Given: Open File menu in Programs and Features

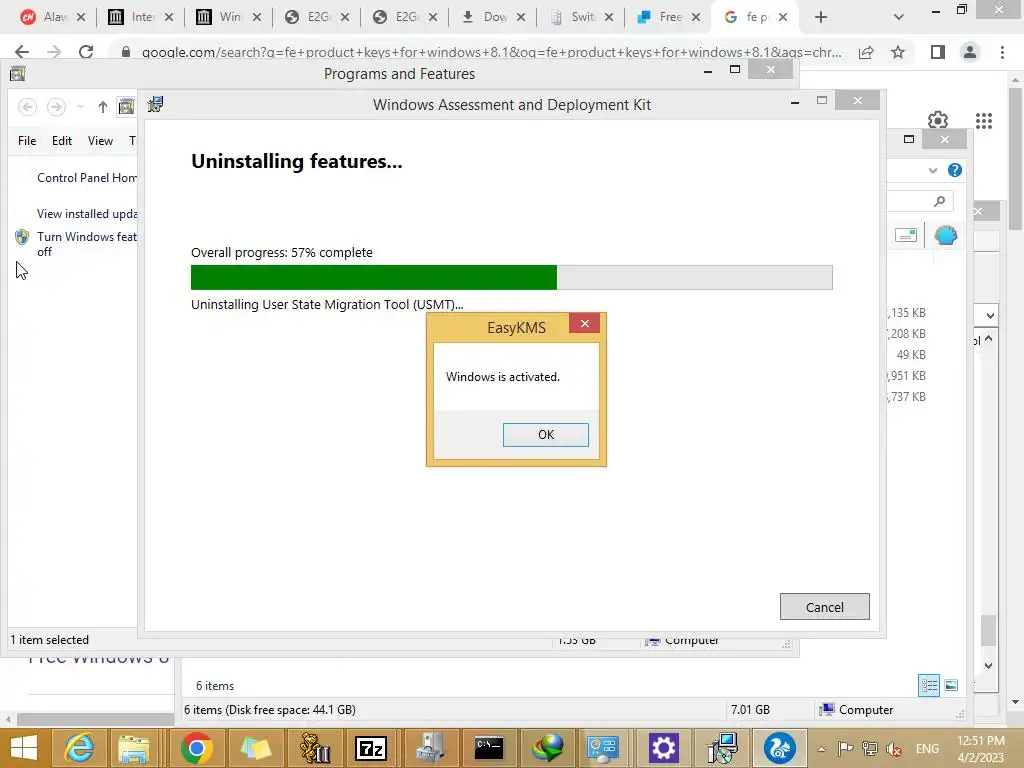Looking at the screenshot, I should click(27, 140).
